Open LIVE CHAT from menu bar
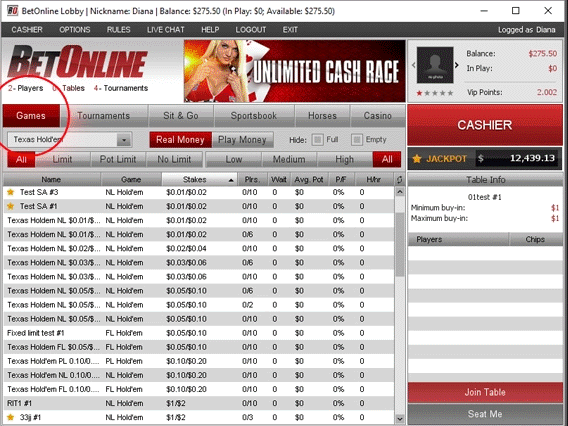568x426 pixels. click(x=166, y=30)
